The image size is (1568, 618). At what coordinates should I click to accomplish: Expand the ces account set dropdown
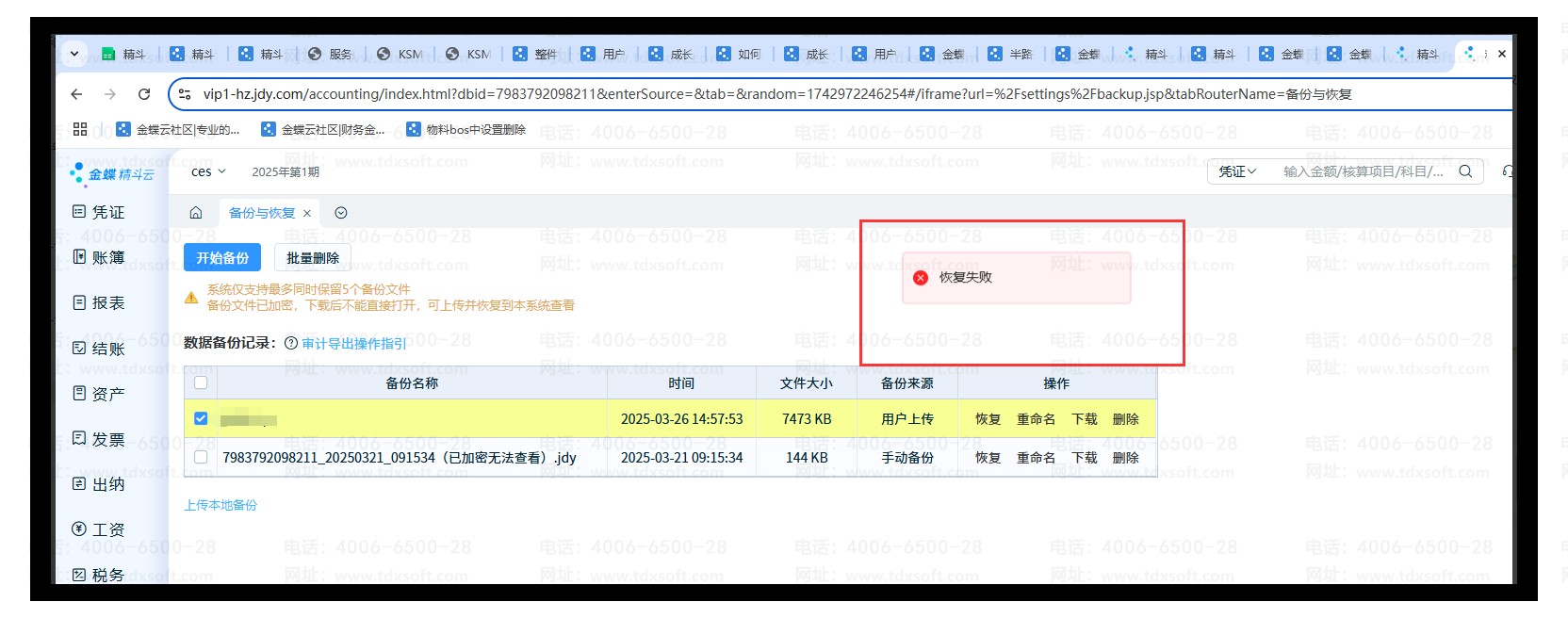coord(208,171)
